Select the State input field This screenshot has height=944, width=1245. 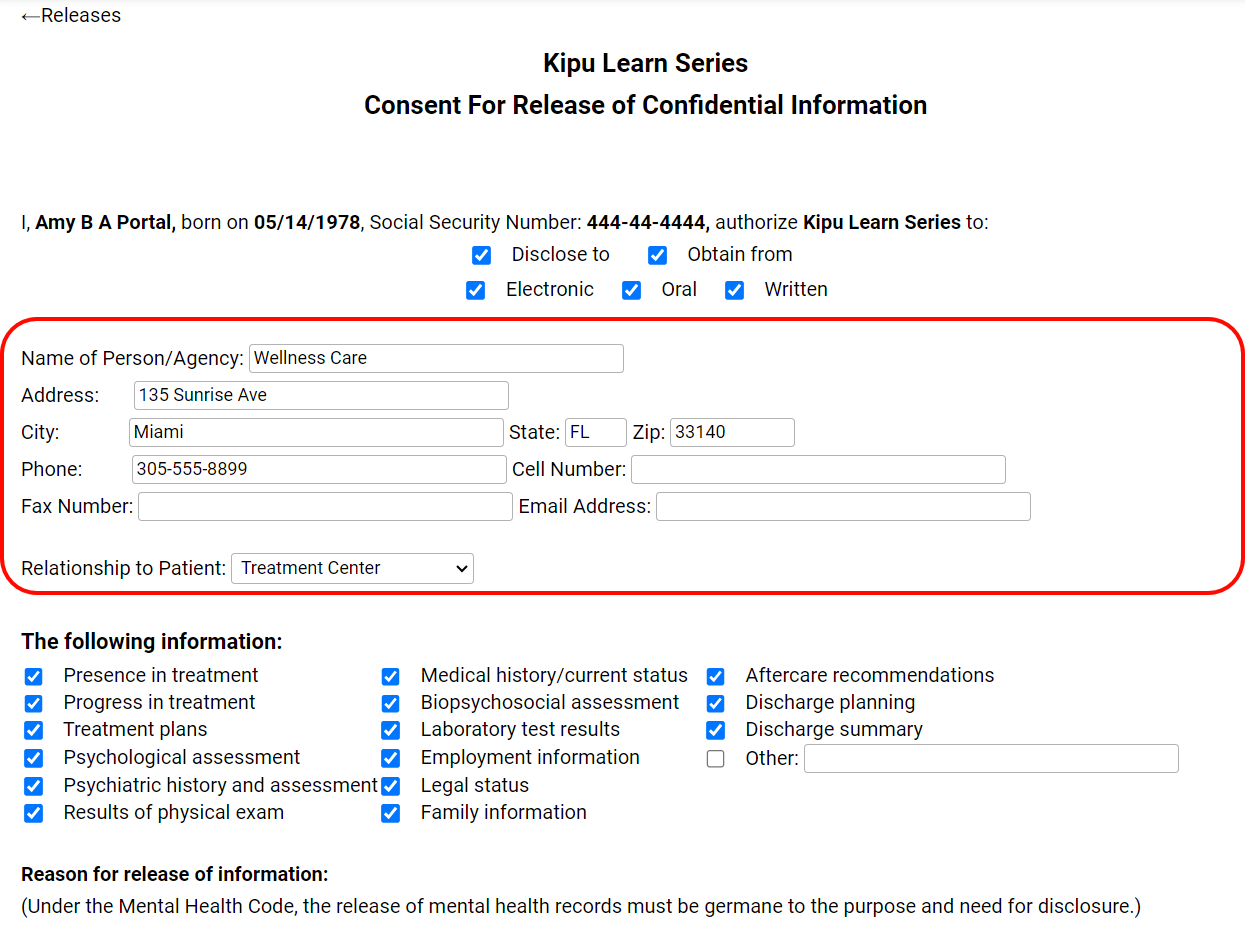pos(595,432)
